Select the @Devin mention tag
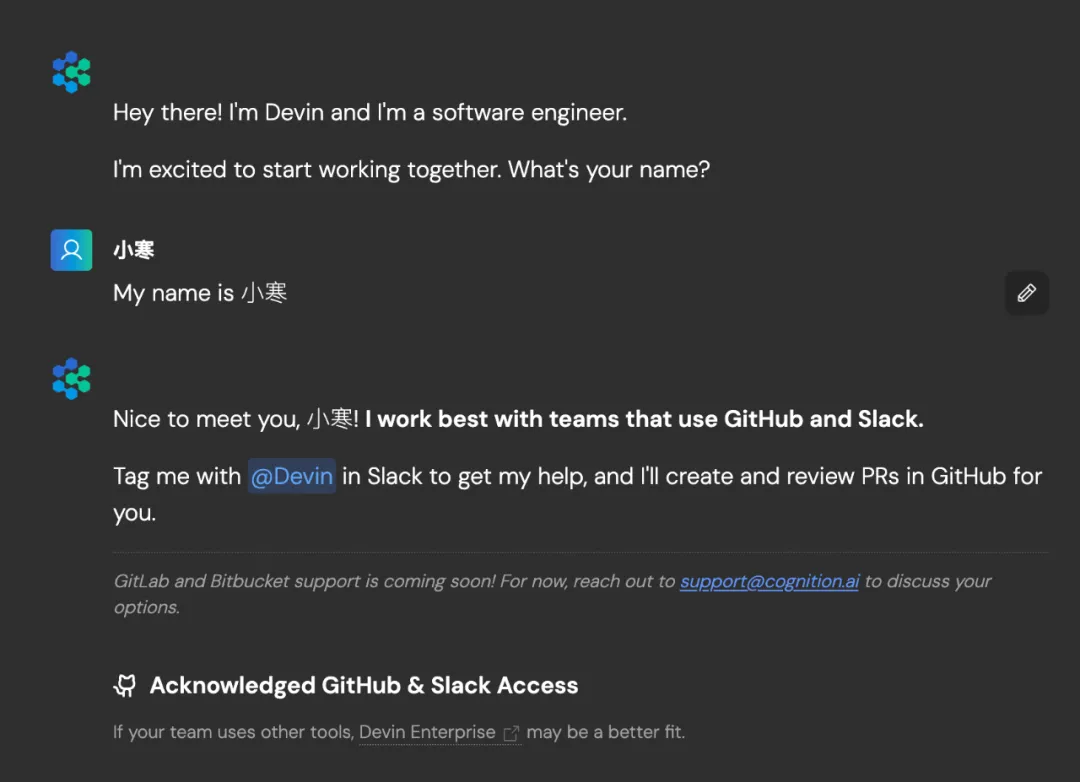1080x782 pixels. pyautogui.click(x=291, y=476)
